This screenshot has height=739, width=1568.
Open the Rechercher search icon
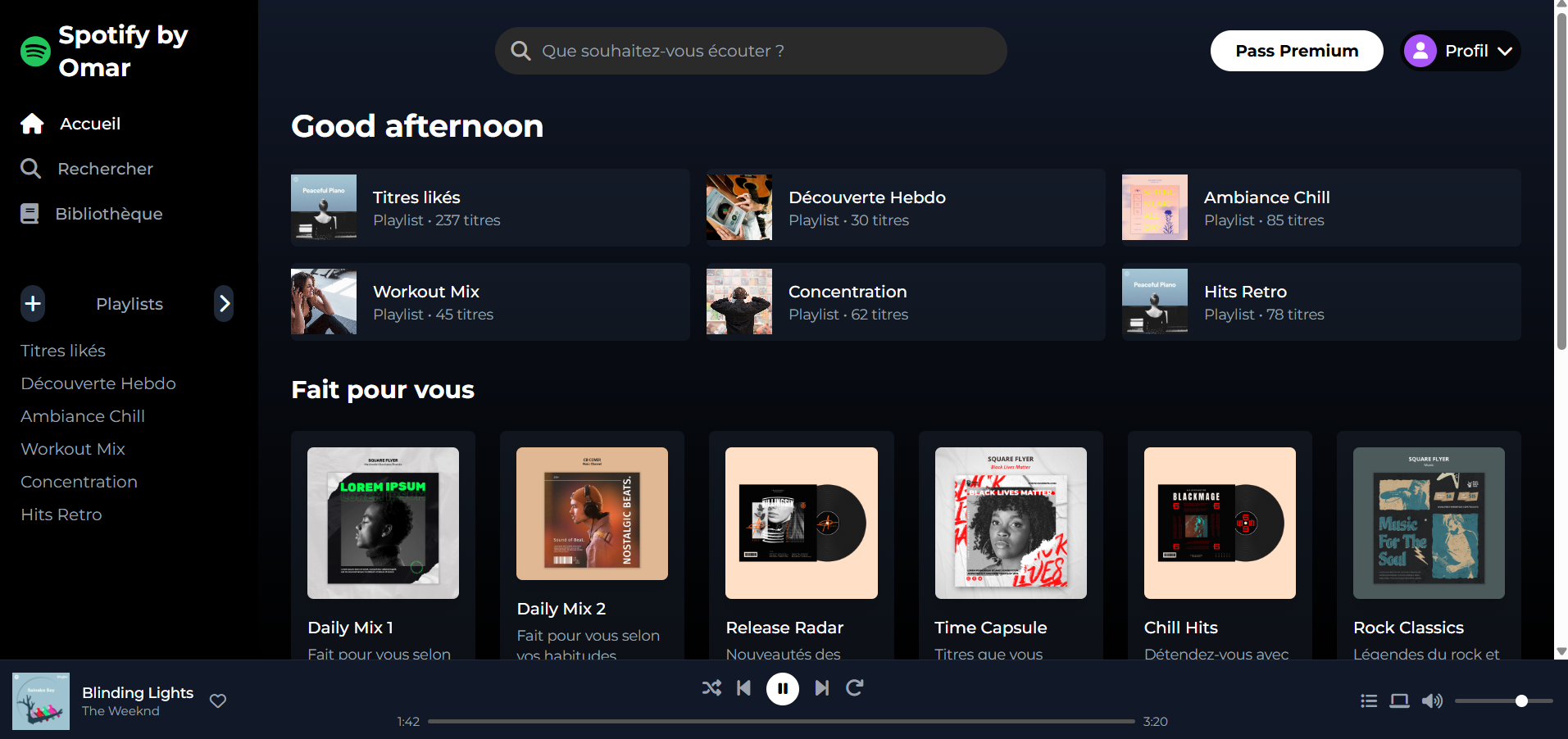[x=31, y=169]
